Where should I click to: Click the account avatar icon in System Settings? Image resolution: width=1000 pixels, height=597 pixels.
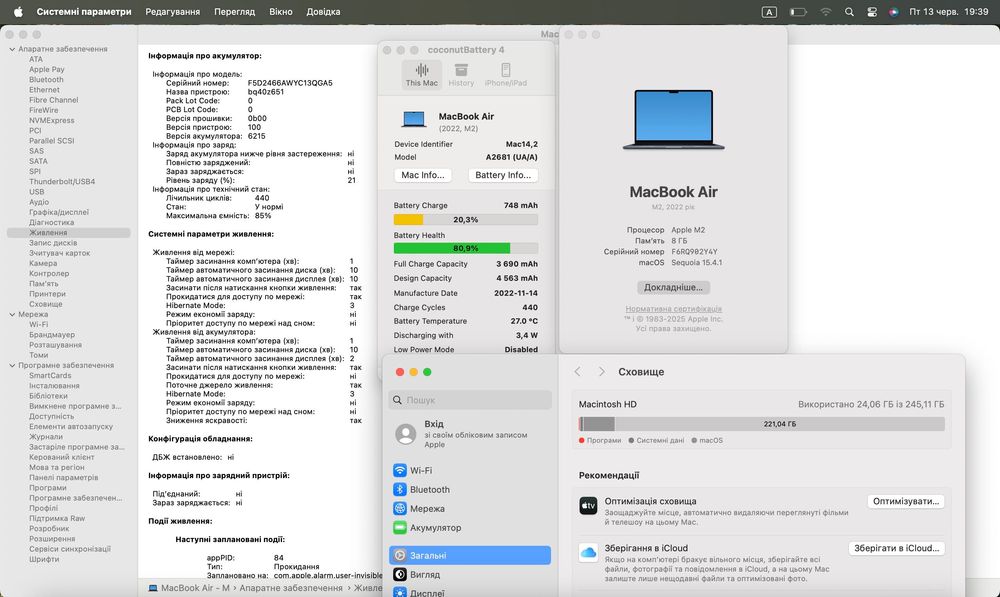[x=406, y=434]
